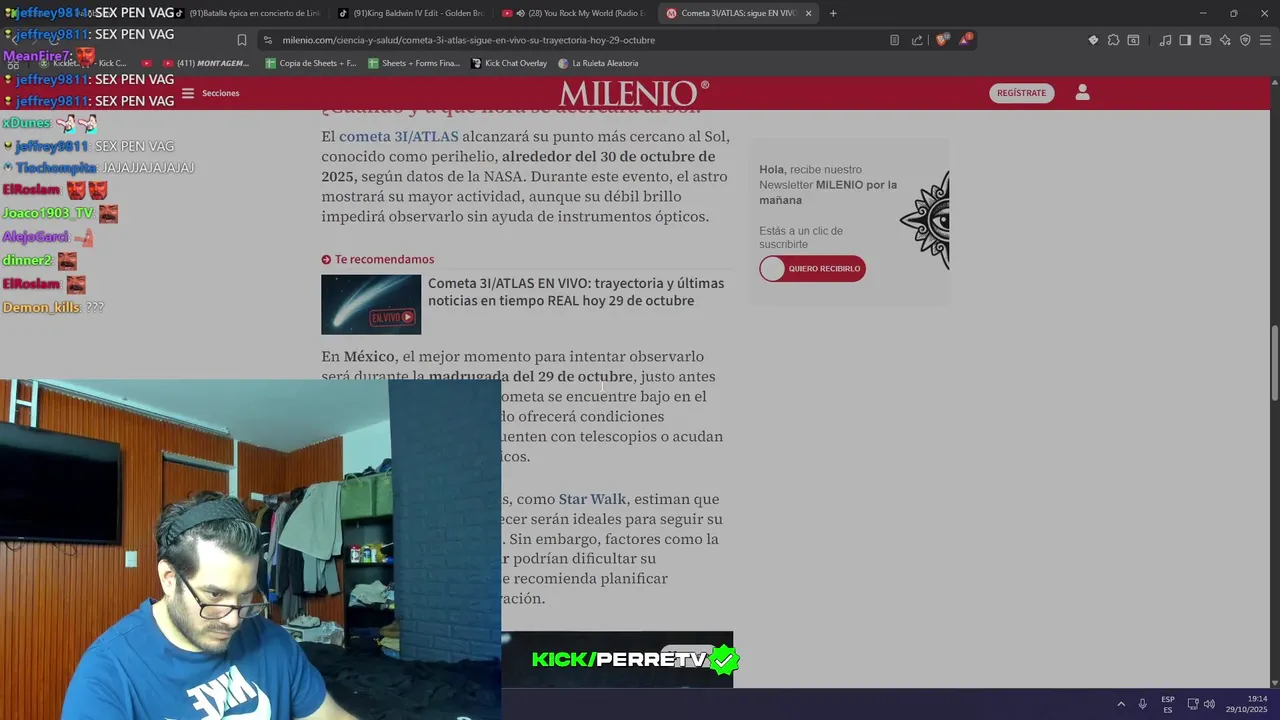This screenshot has height=720, width=1280.
Task: Click the scrollbar down arrow
Action: [x=1274, y=682]
